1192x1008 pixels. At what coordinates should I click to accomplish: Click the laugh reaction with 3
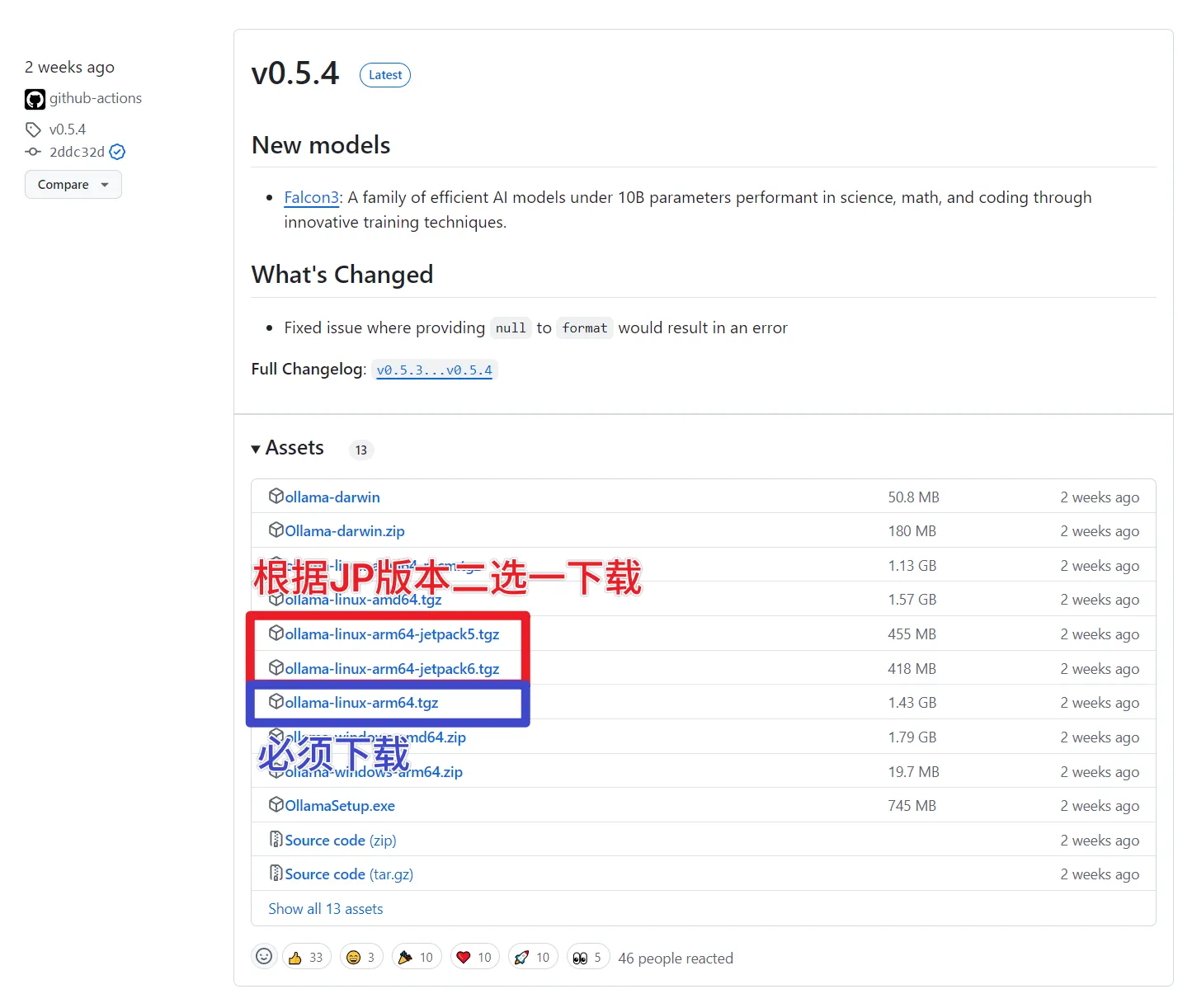click(x=361, y=957)
